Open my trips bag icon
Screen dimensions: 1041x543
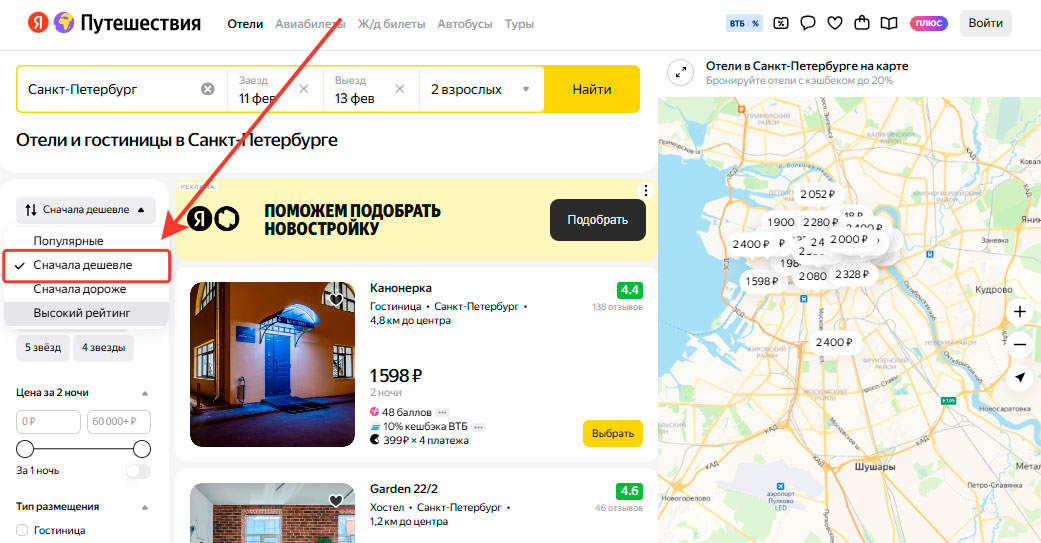pos(862,23)
